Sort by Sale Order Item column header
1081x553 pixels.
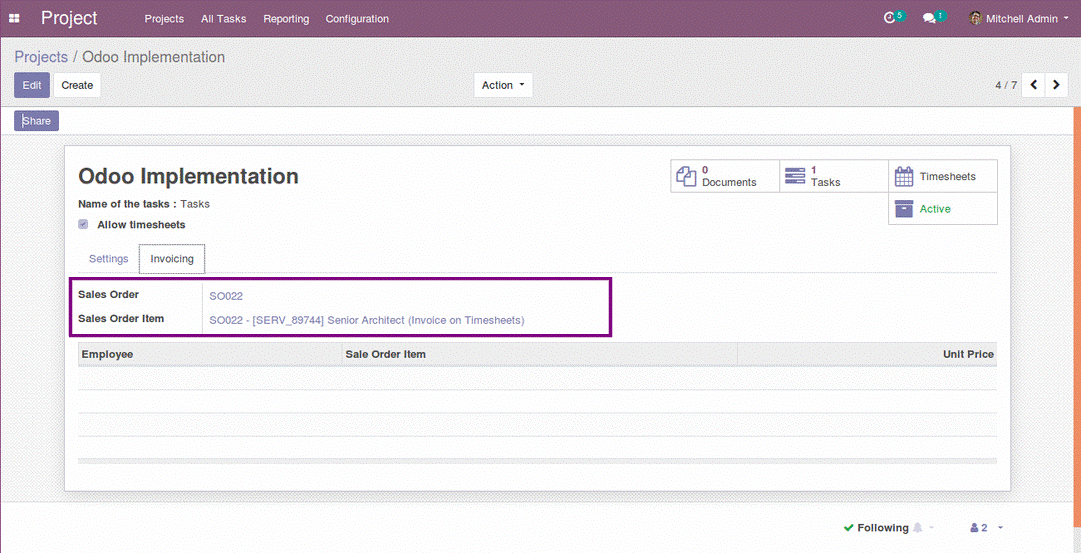tap(540, 354)
